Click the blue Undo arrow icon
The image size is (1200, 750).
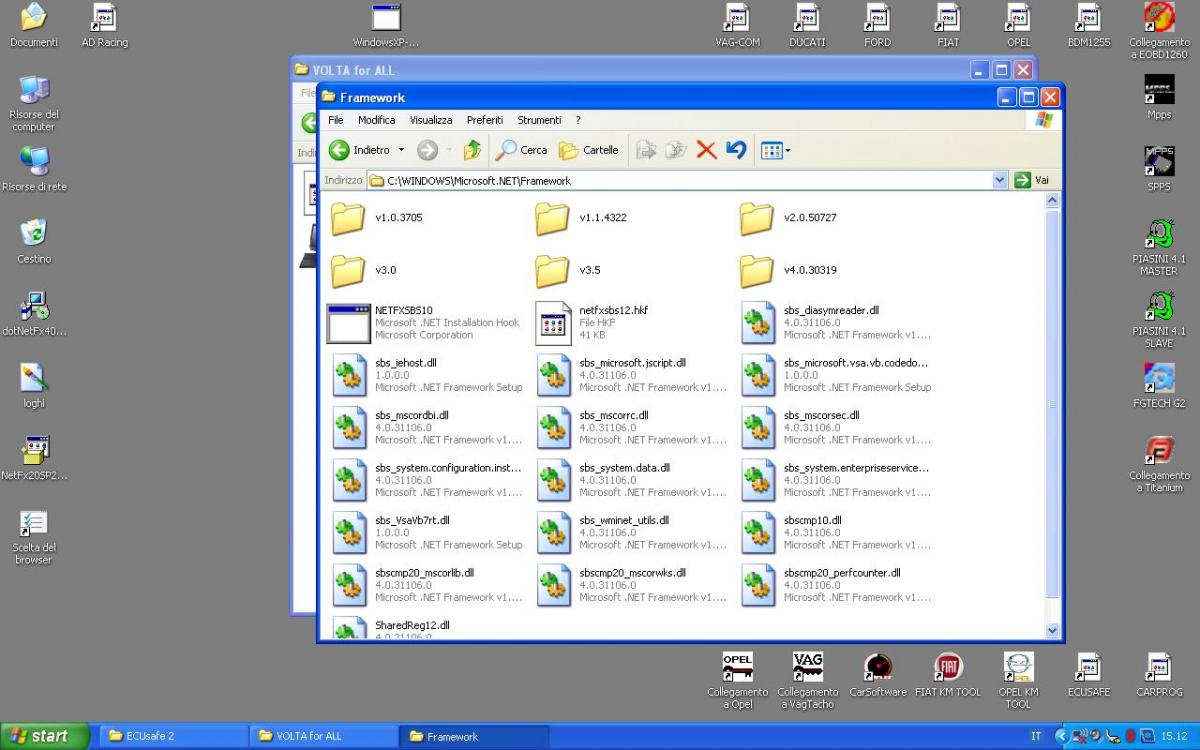tap(736, 150)
